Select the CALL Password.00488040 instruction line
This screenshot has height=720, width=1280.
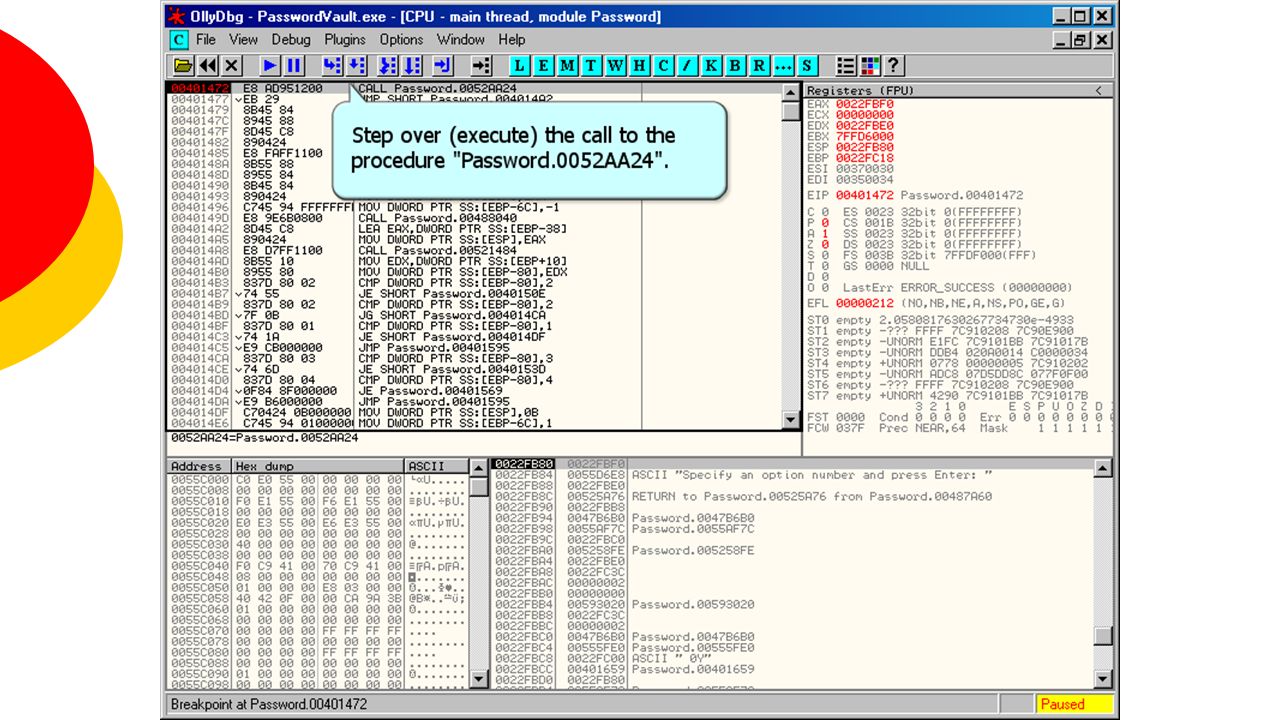(x=473, y=218)
